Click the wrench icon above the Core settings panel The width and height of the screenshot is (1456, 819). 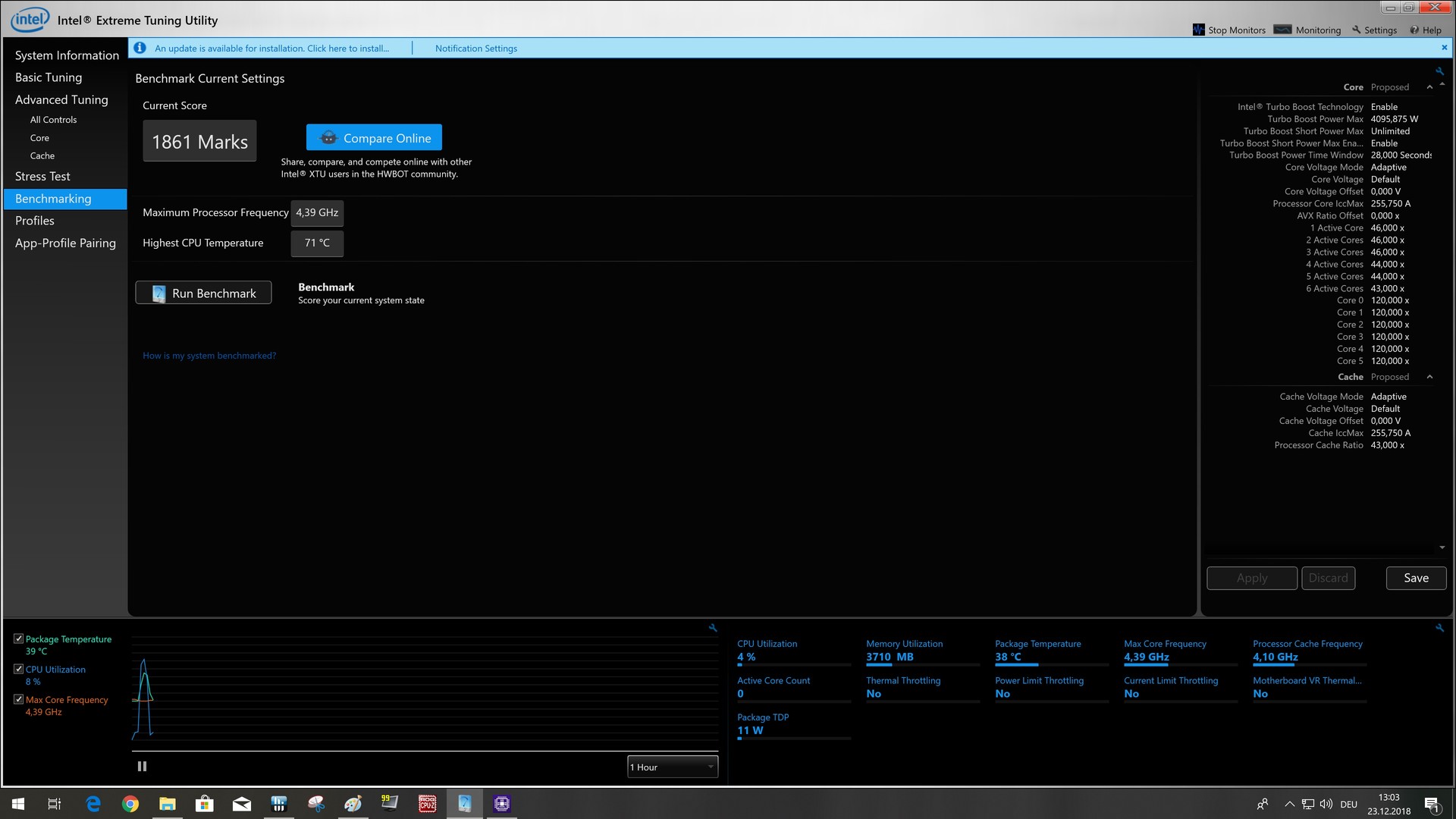tap(1439, 71)
